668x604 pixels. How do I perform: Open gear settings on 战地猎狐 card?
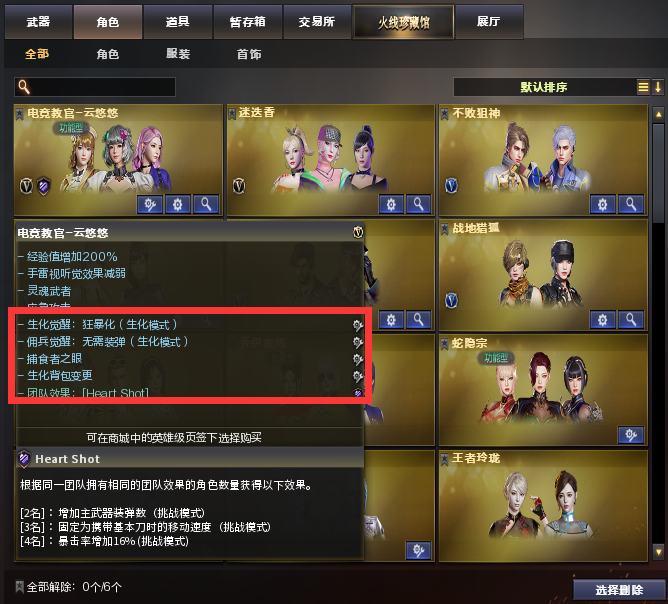602,319
